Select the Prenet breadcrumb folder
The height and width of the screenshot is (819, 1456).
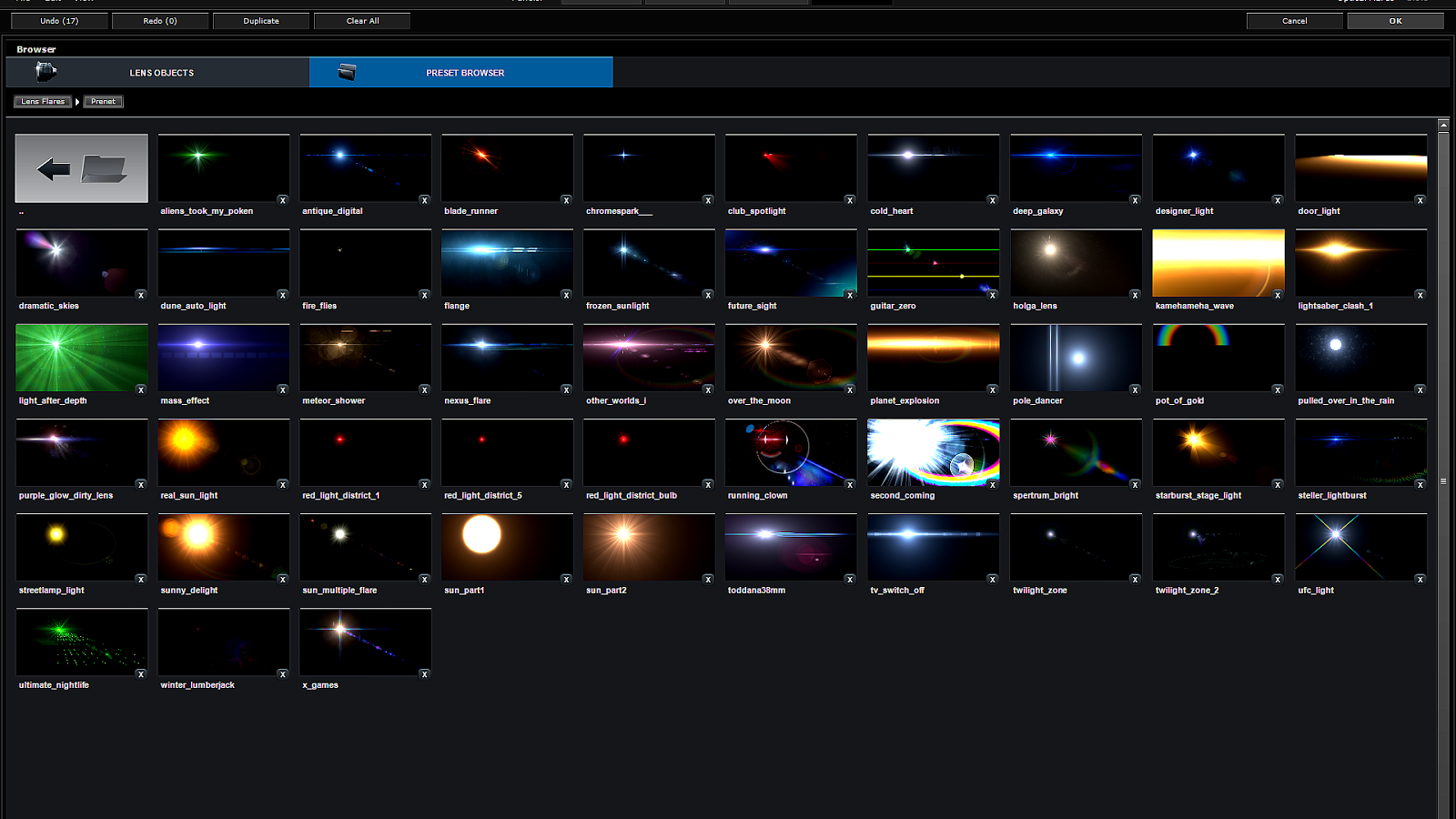click(x=103, y=102)
